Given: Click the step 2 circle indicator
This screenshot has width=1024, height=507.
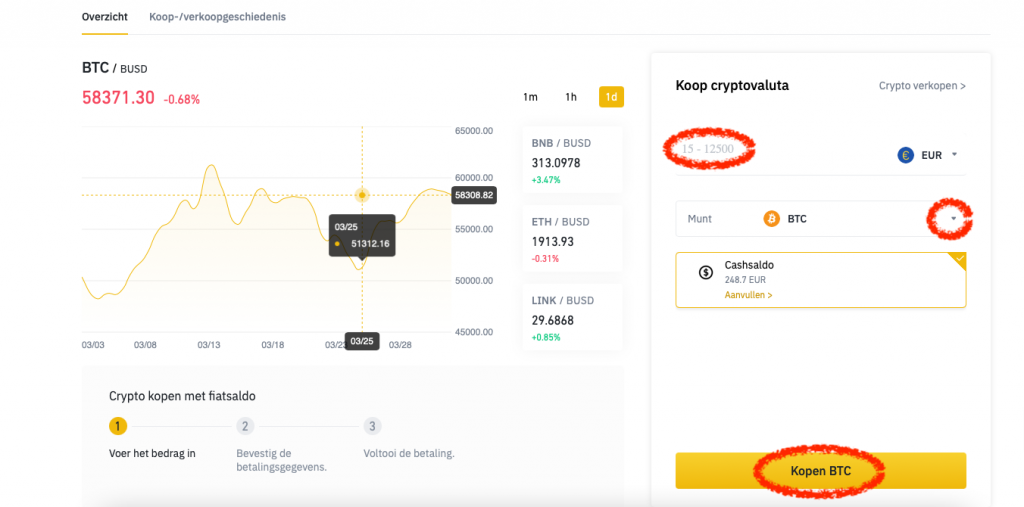Looking at the screenshot, I should [245, 426].
